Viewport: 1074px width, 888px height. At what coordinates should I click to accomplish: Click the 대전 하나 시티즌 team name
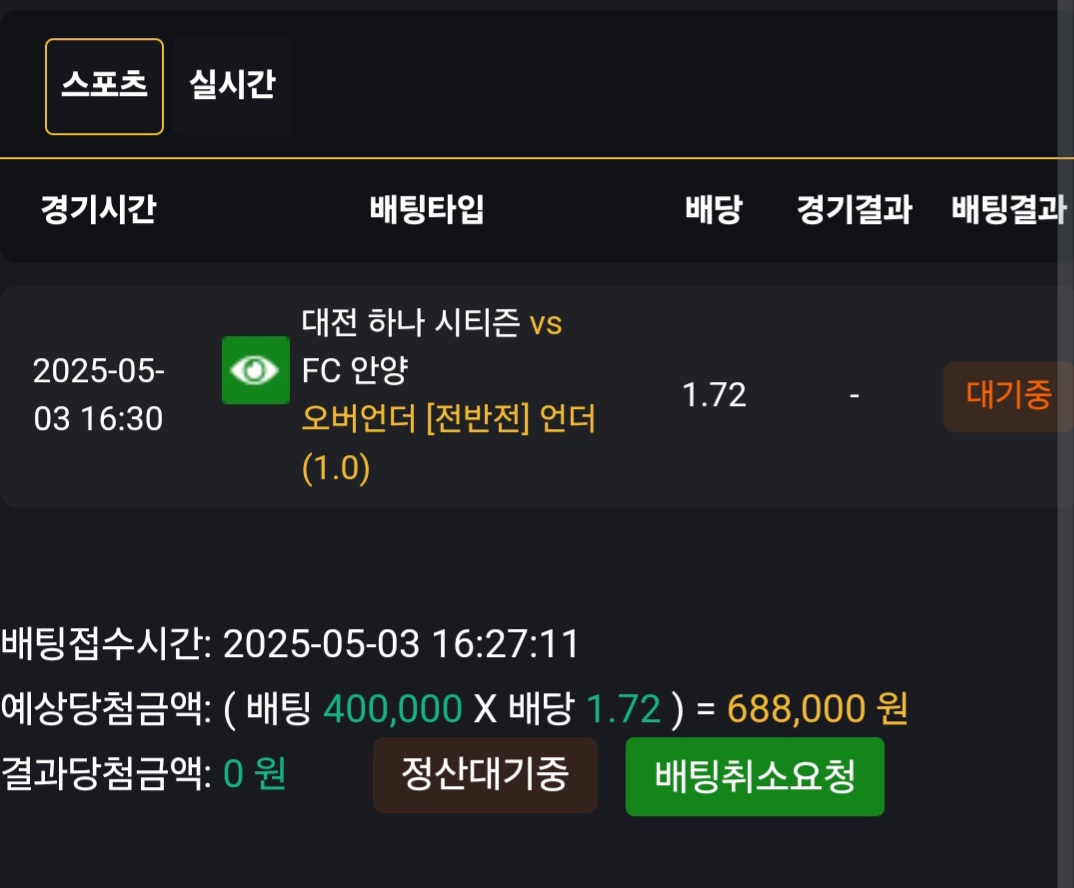410,322
